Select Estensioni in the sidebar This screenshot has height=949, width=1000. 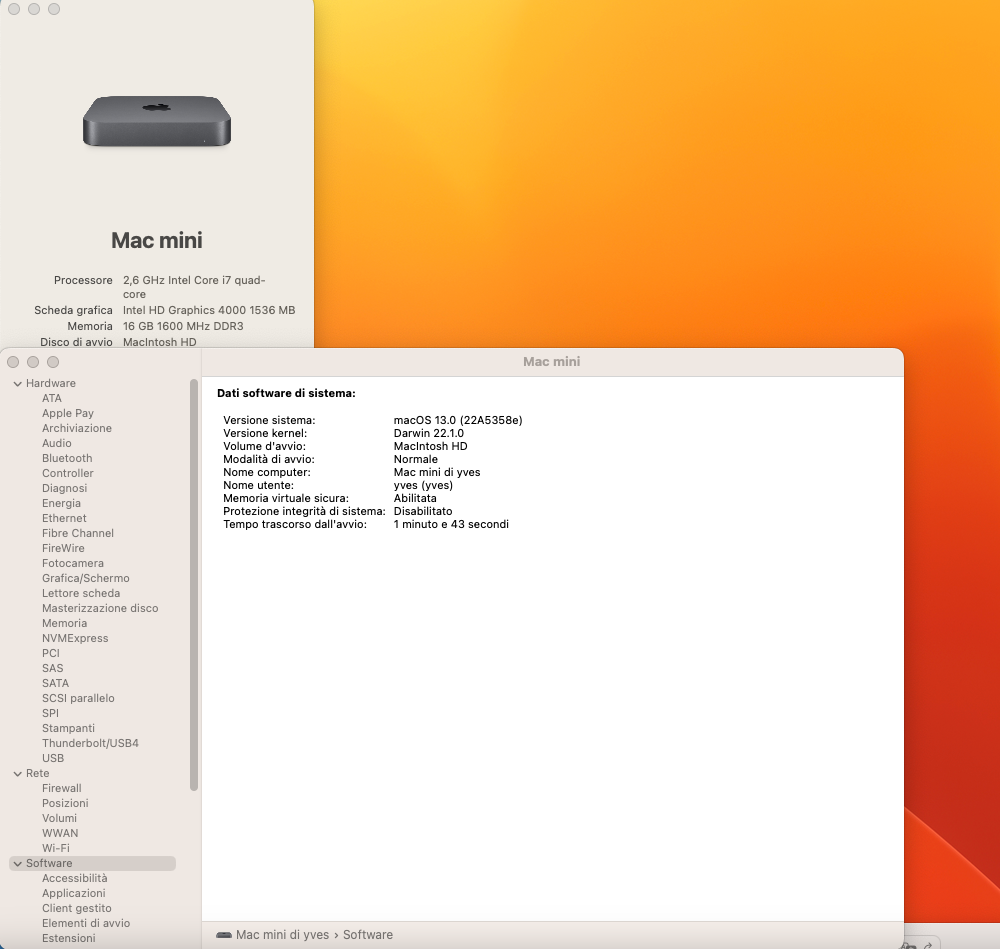point(69,938)
